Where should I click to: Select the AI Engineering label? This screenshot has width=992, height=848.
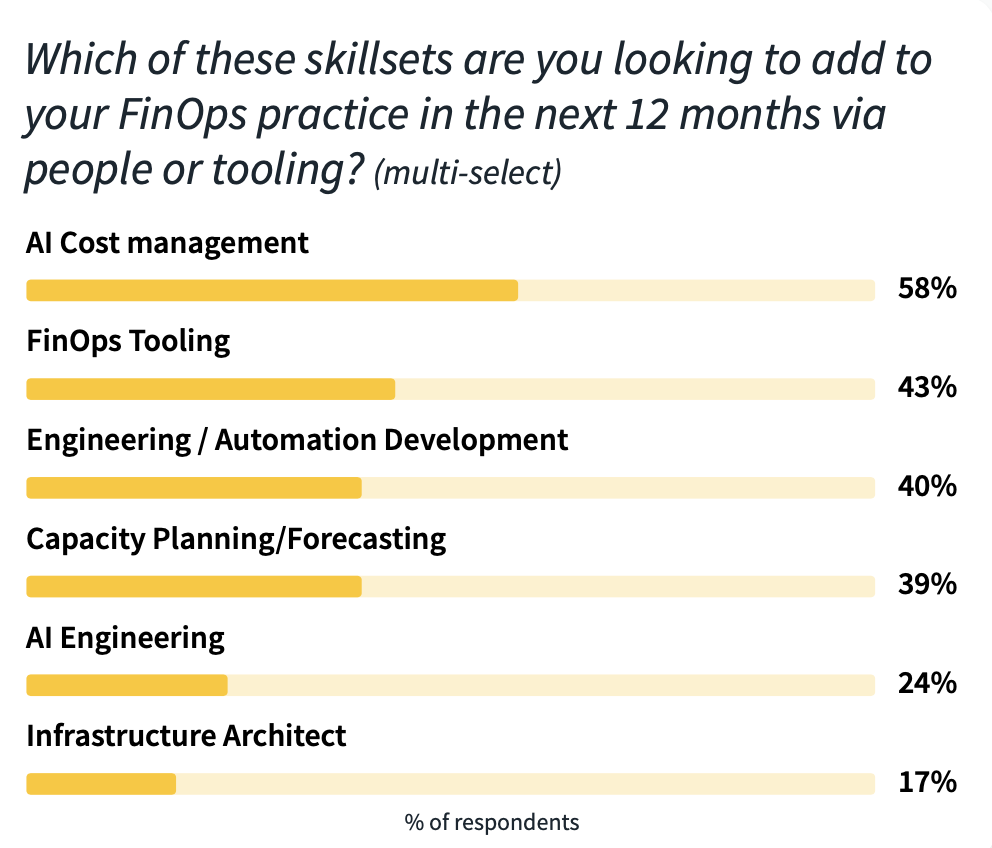coord(125,637)
